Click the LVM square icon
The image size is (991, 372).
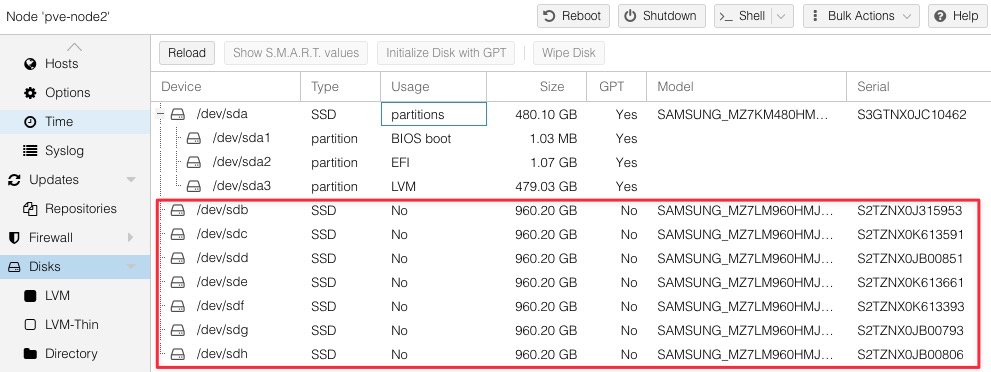click(x=30, y=296)
